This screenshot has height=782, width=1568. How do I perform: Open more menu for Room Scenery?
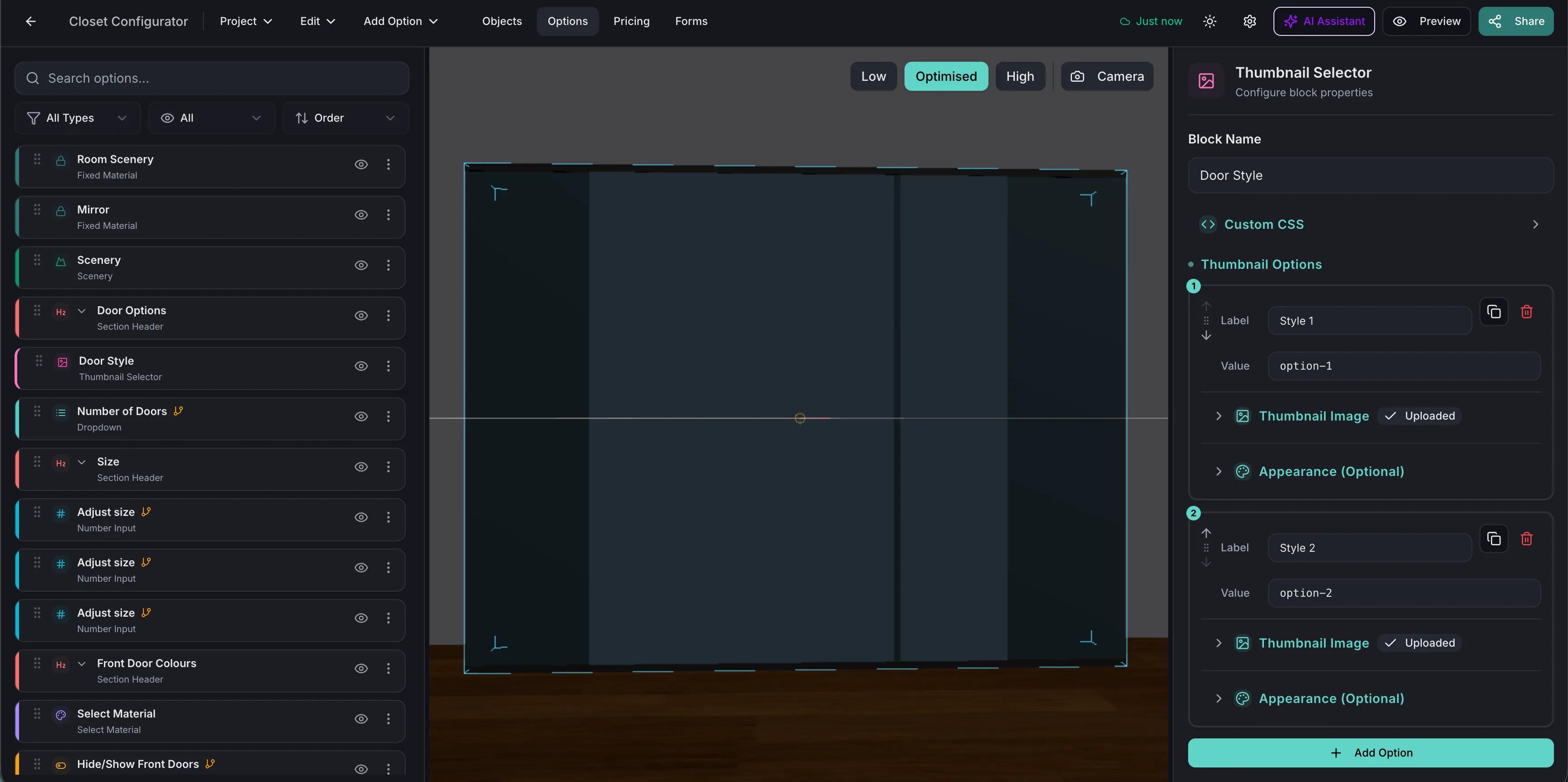pyautogui.click(x=388, y=164)
